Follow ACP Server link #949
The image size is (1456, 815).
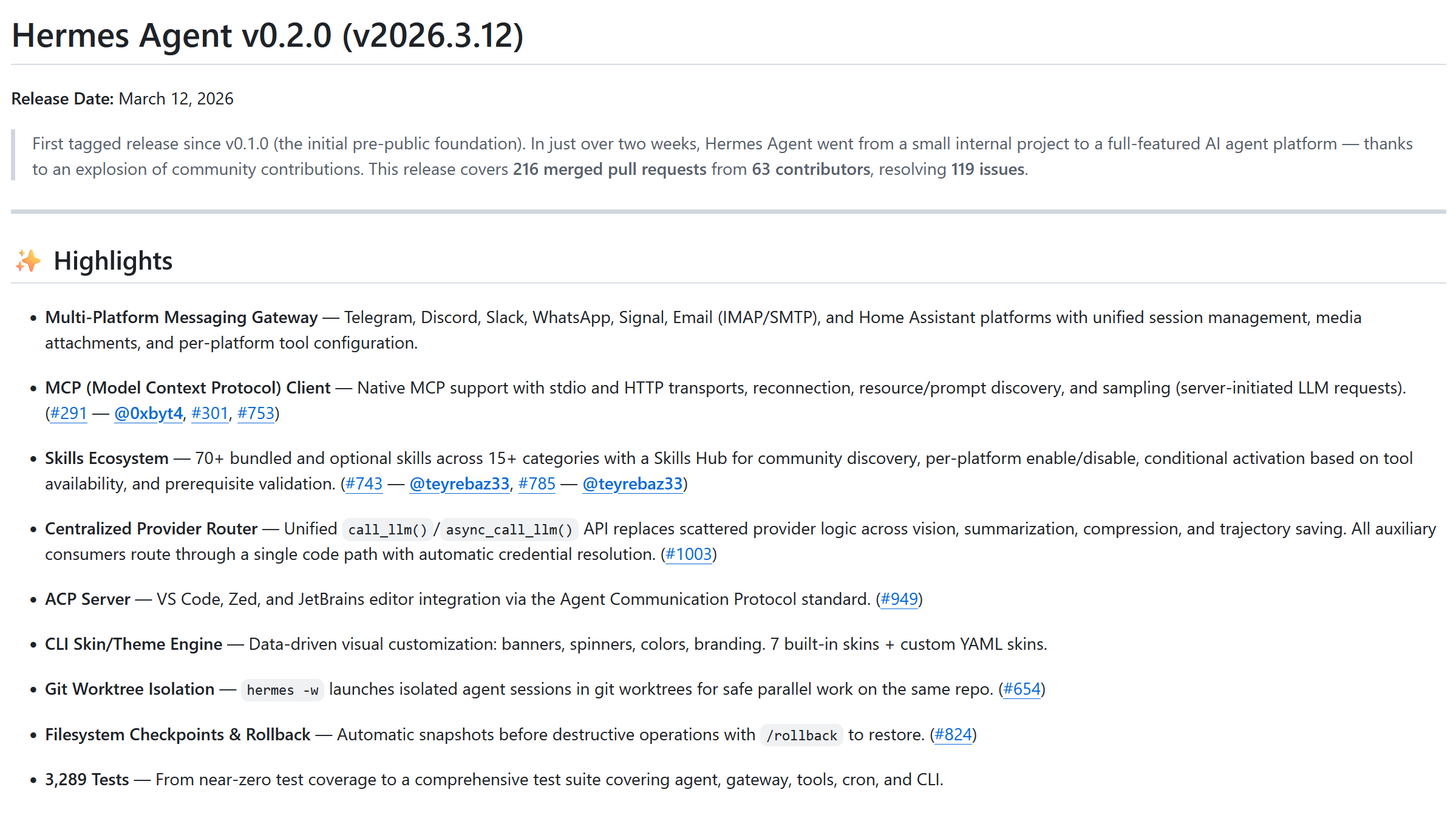899,599
